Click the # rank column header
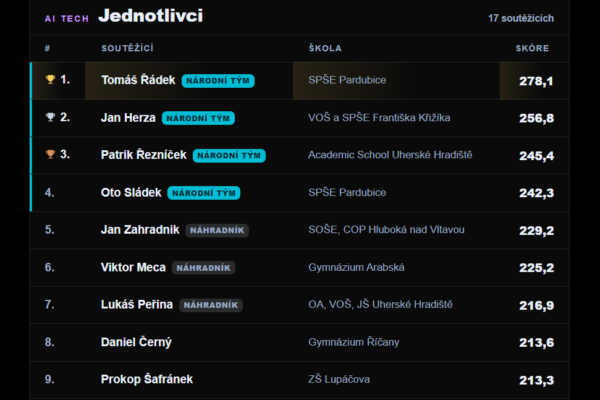This screenshot has height=400, width=600. (x=47, y=48)
